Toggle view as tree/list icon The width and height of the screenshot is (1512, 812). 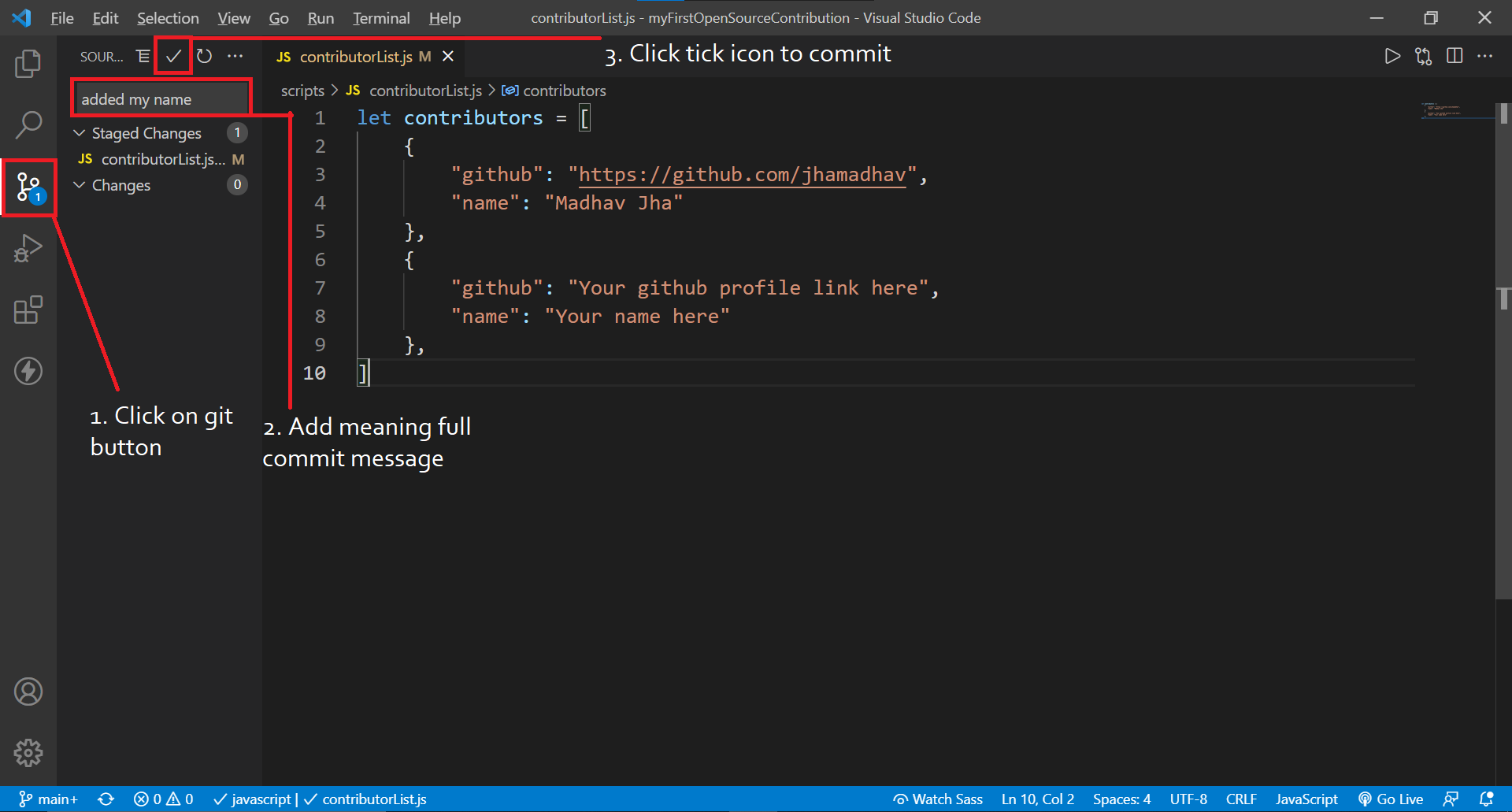tap(143, 56)
